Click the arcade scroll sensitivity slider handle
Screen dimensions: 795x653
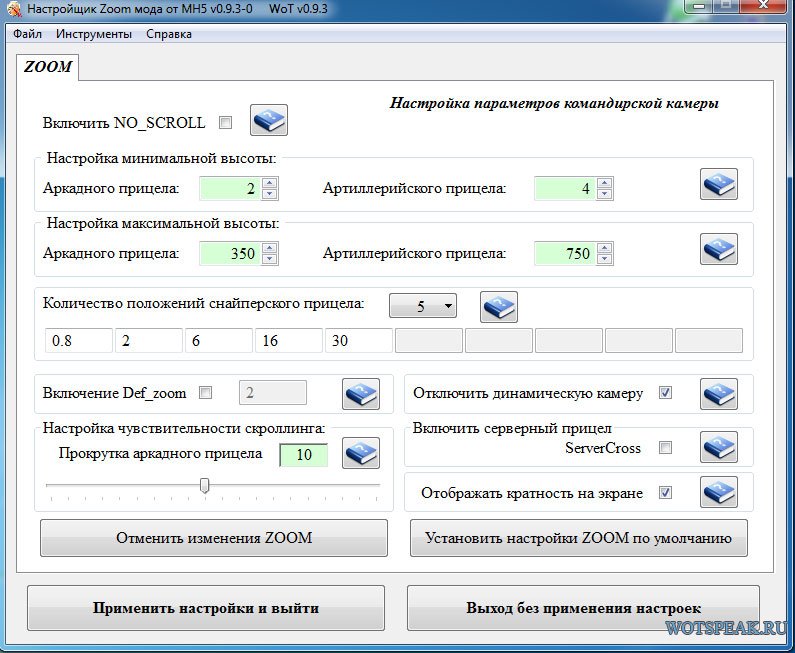tap(205, 486)
